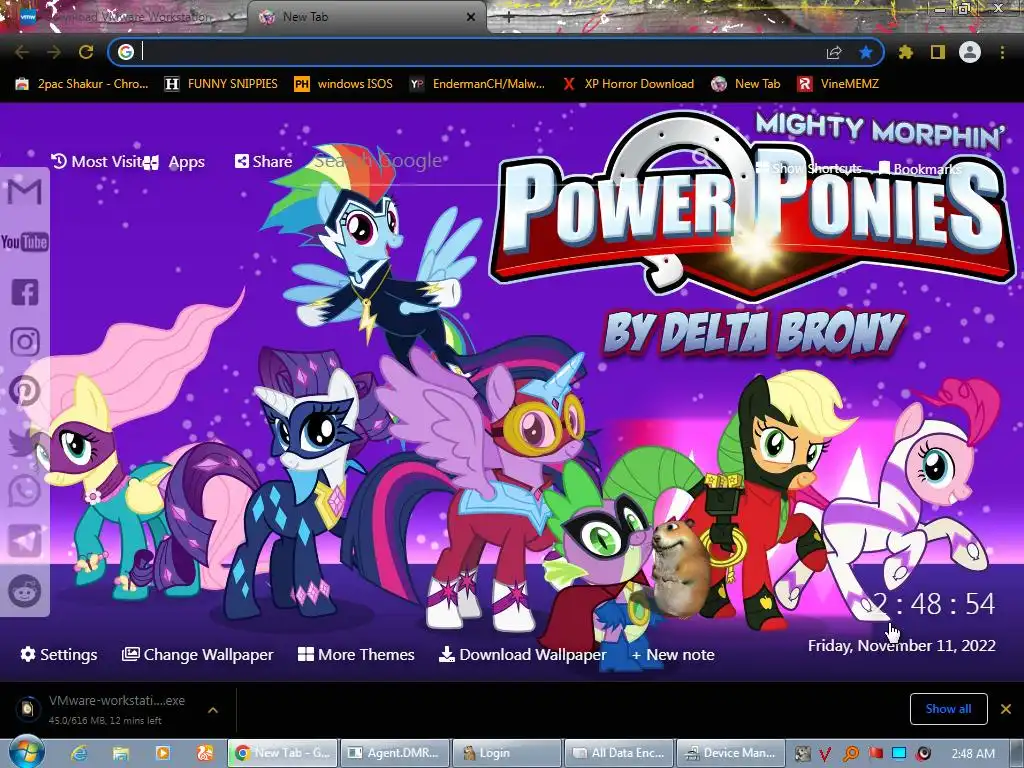Open XP Horror Download bookmark
1024x768 pixels.
pyautogui.click(x=628, y=84)
